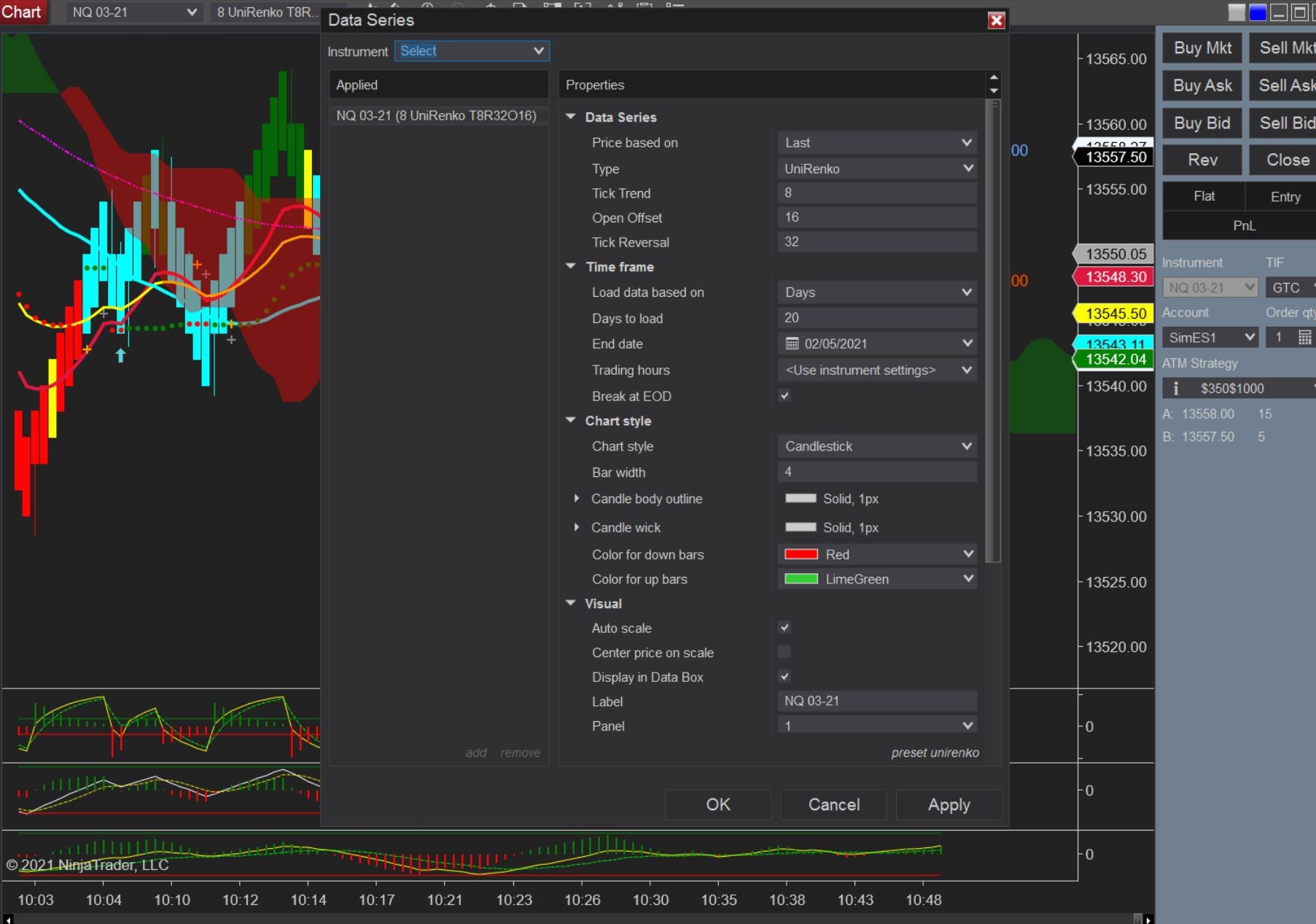Collapse the Time frame section

[571, 267]
